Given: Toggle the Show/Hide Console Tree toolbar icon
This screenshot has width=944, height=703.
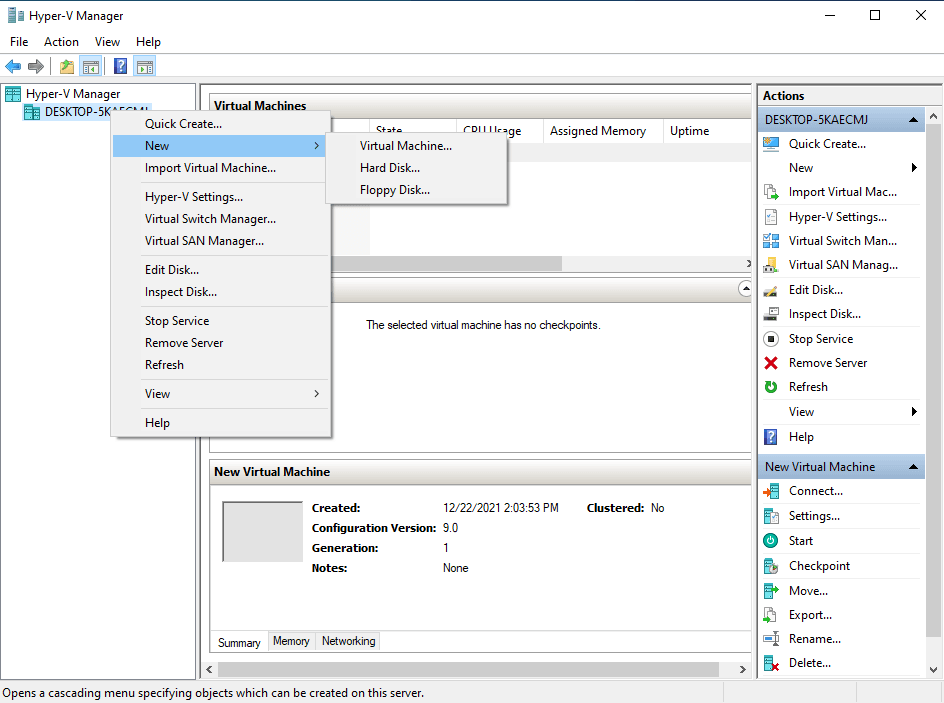Looking at the screenshot, I should 91,66.
